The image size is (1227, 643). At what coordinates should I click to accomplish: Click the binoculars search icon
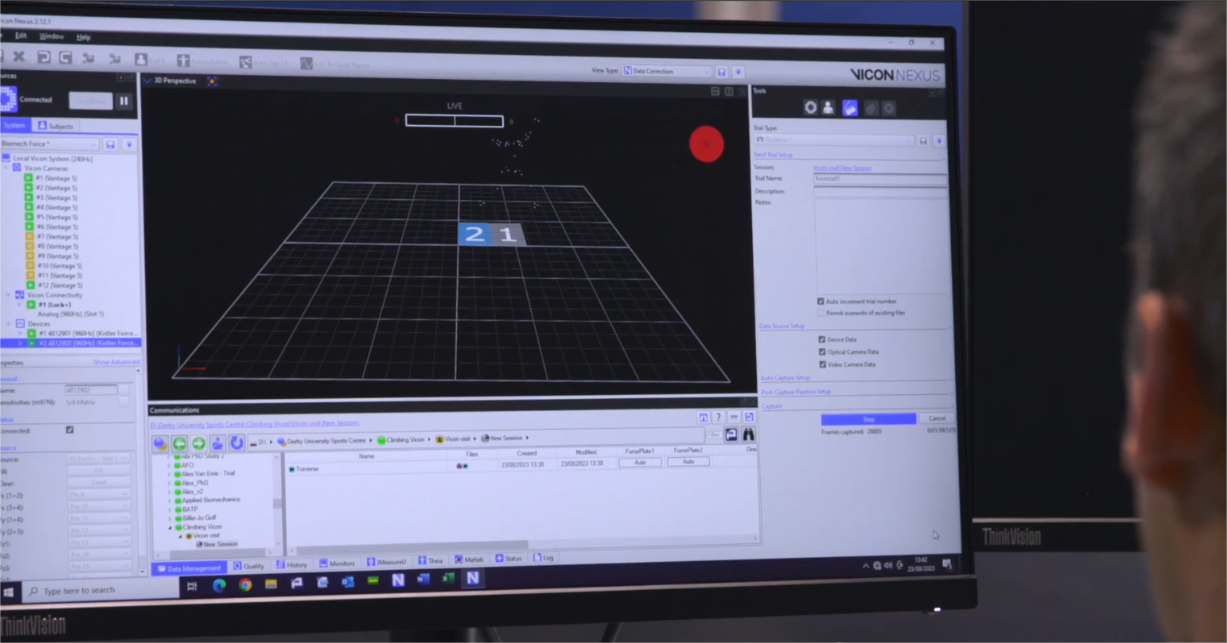(749, 434)
